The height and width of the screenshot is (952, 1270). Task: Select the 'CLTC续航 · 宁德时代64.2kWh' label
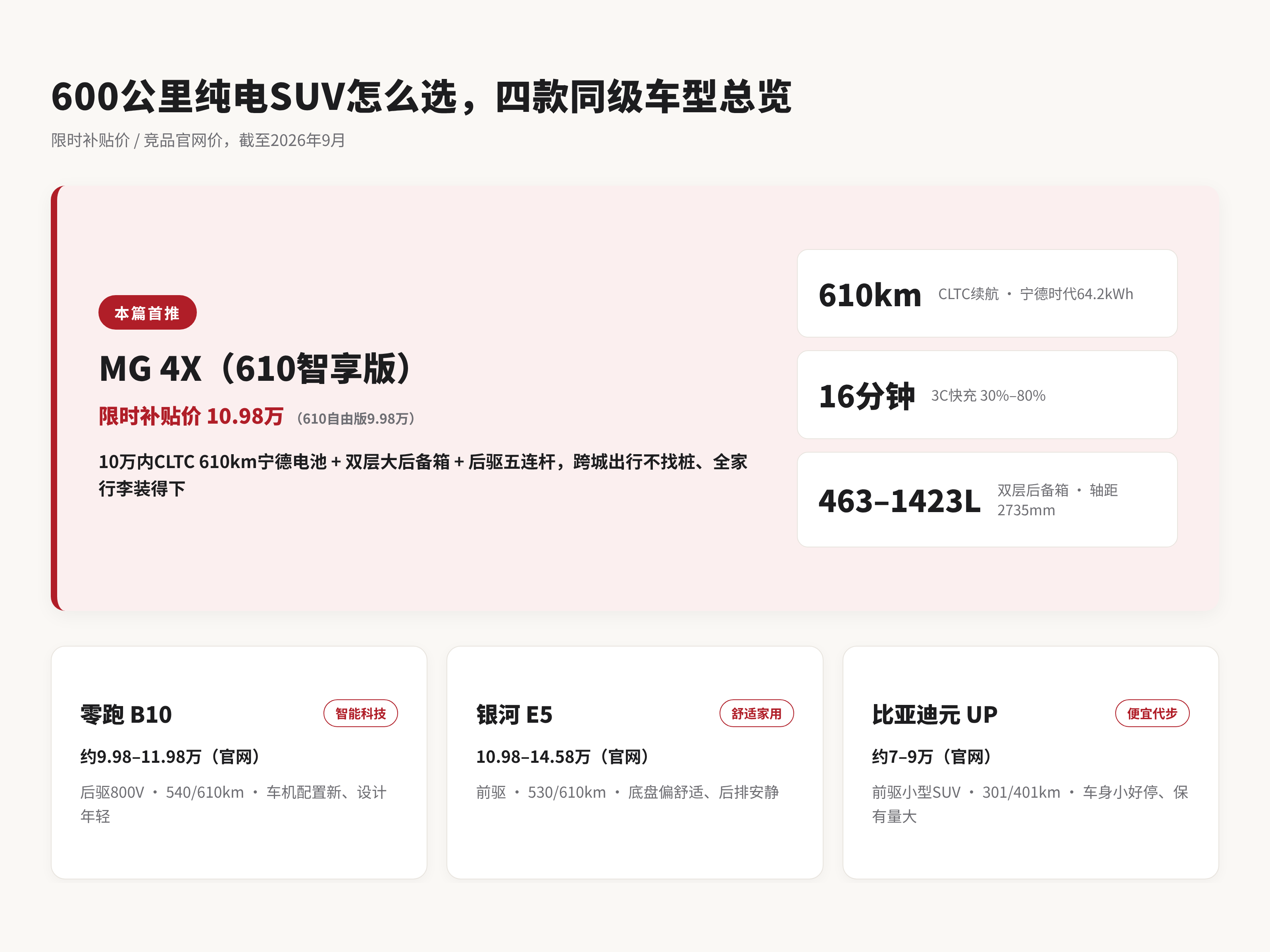click(x=1036, y=294)
